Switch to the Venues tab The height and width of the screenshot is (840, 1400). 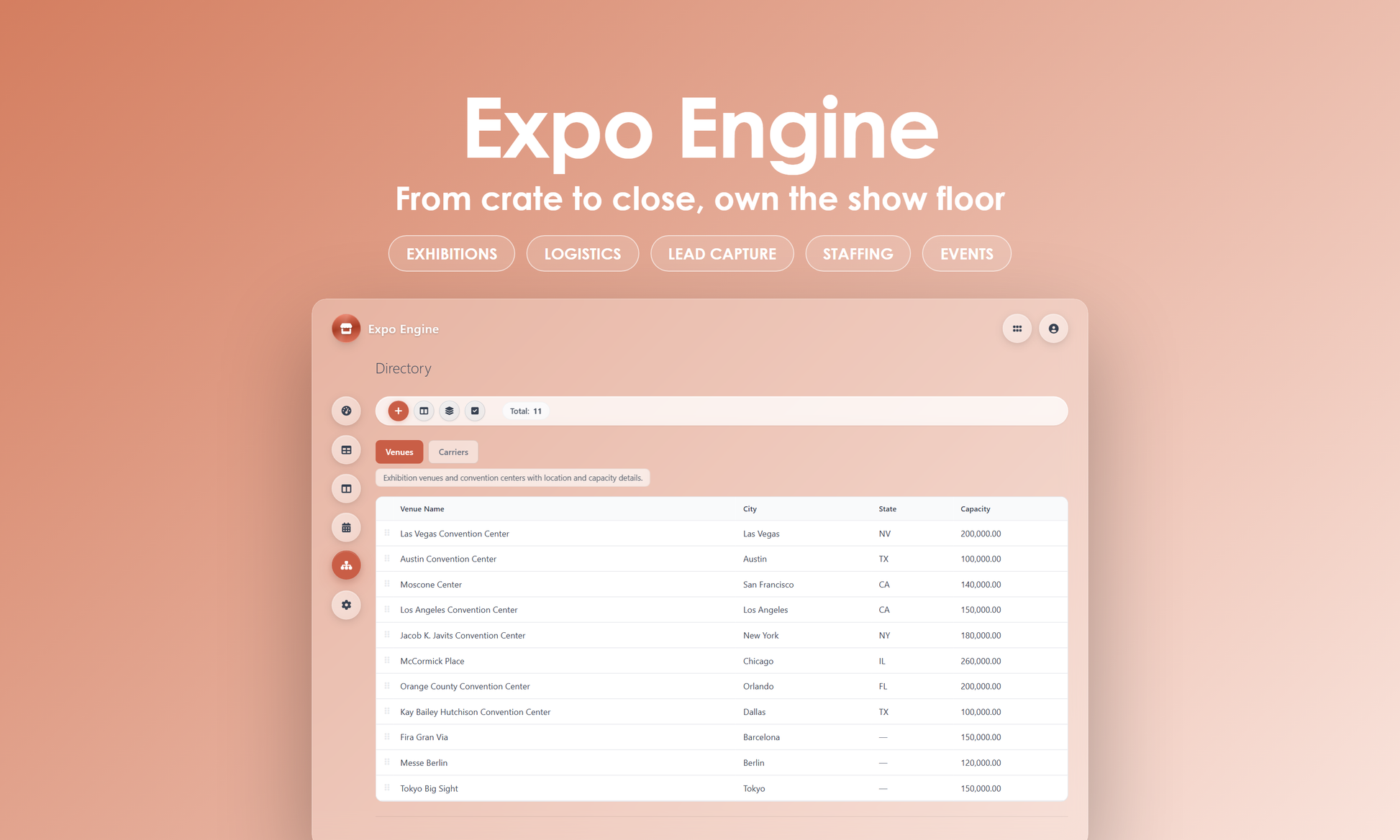pos(399,452)
